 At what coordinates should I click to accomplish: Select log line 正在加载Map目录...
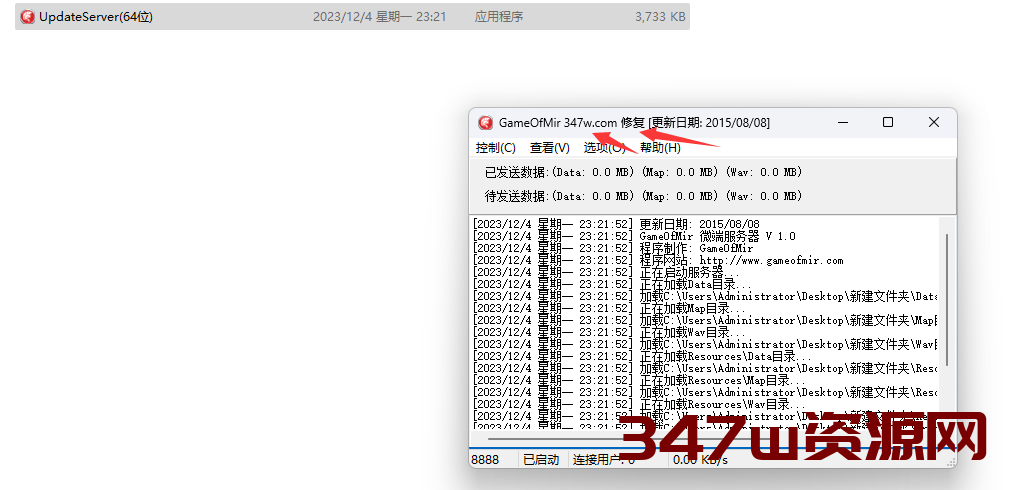[610, 308]
